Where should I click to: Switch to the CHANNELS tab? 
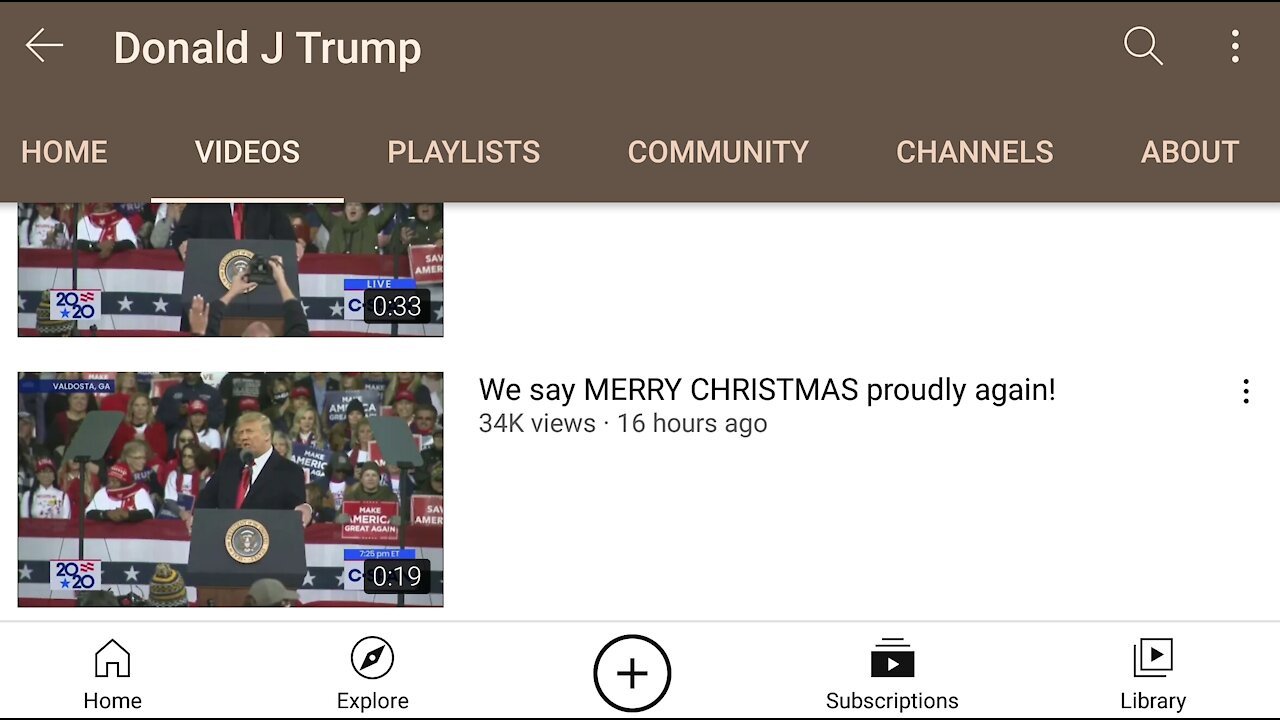[x=974, y=152]
